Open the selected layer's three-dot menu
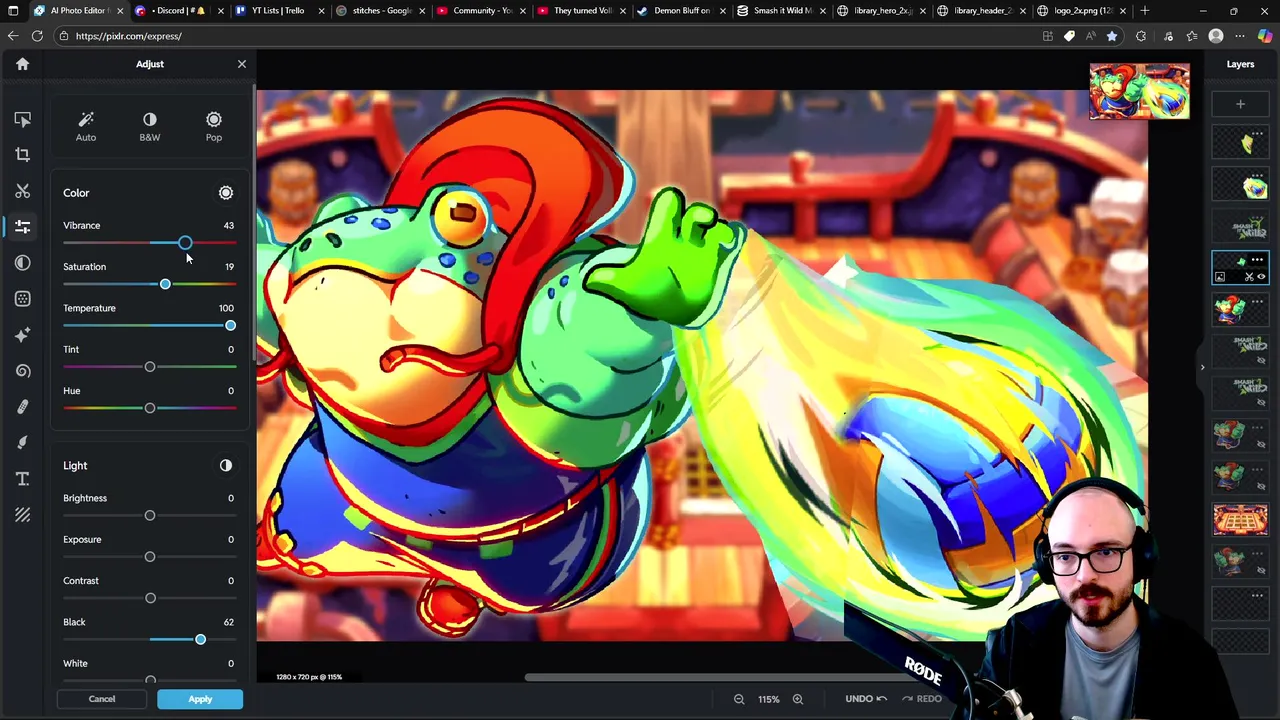Viewport: 1280px width, 720px height. (1257, 260)
